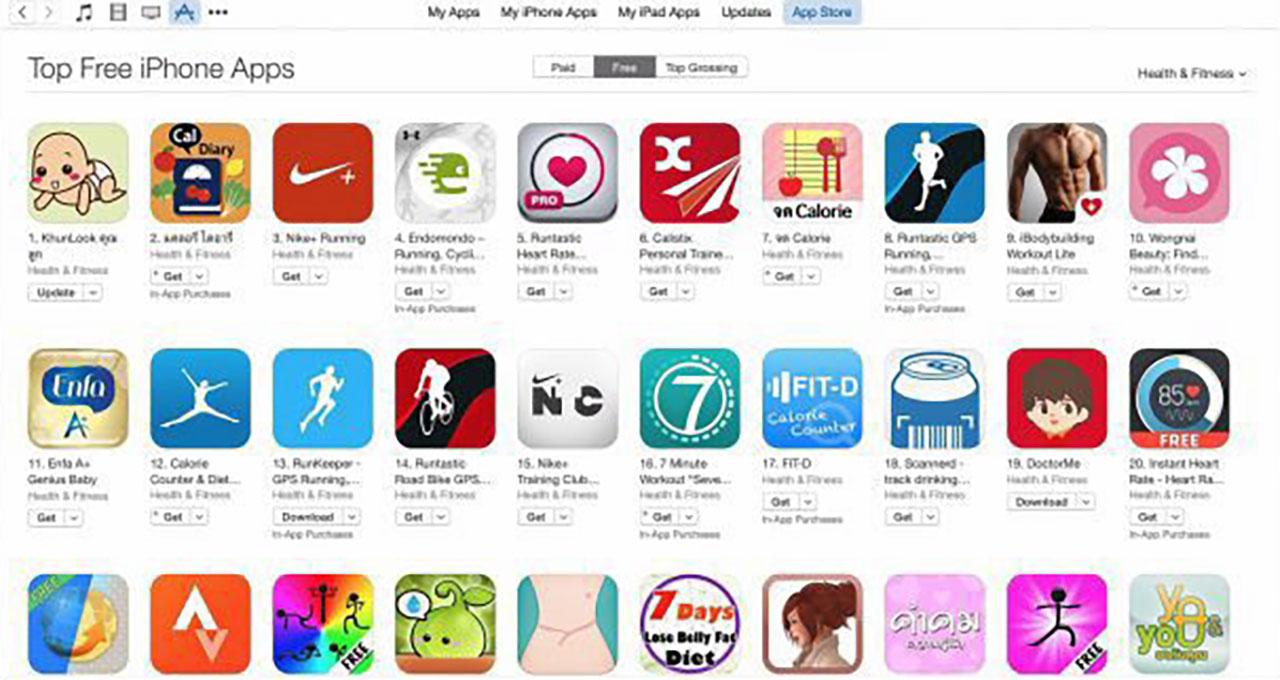Expand arrow beside KhunLook Update button
Viewport: 1280px width, 680px height.
93,292
